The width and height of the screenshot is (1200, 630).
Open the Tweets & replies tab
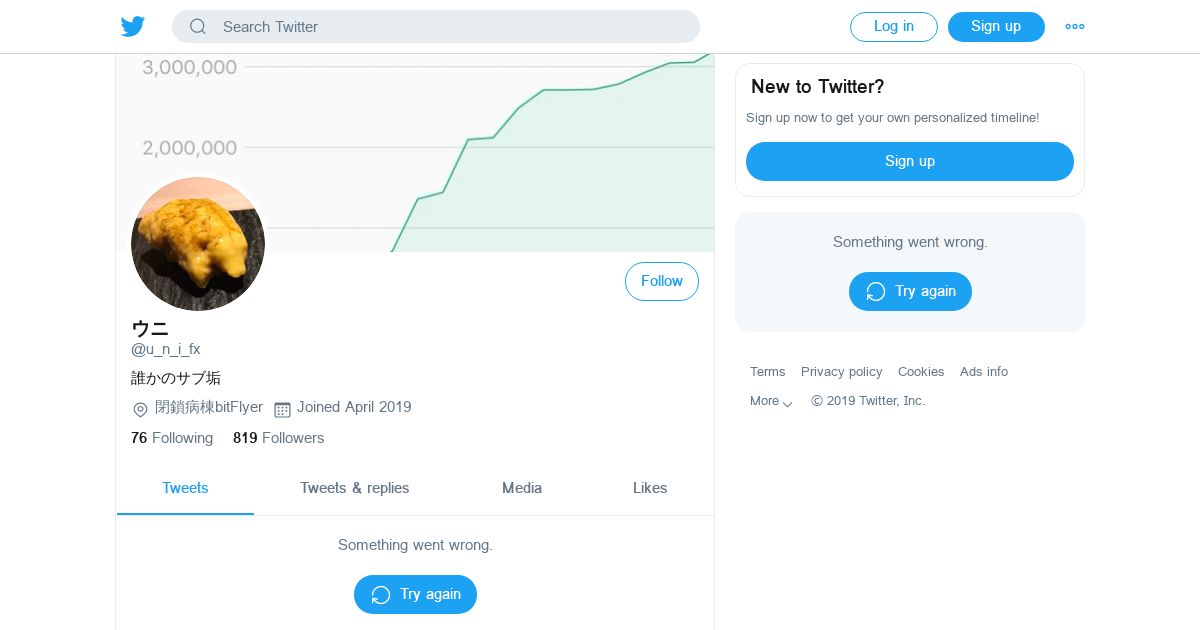(x=354, y=488)
